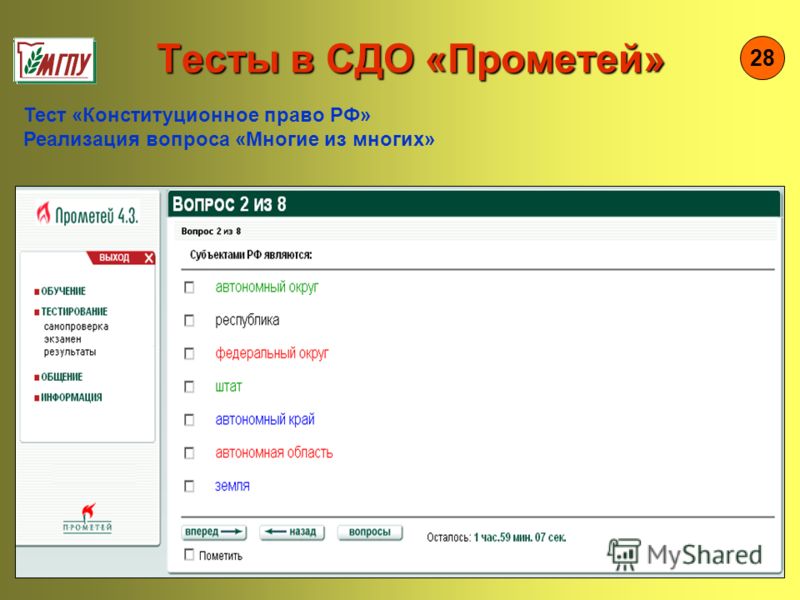Check the 'республика' answer checkbox
The height and width of the screenshot is (600, 800).
click(x=189, y=320)
